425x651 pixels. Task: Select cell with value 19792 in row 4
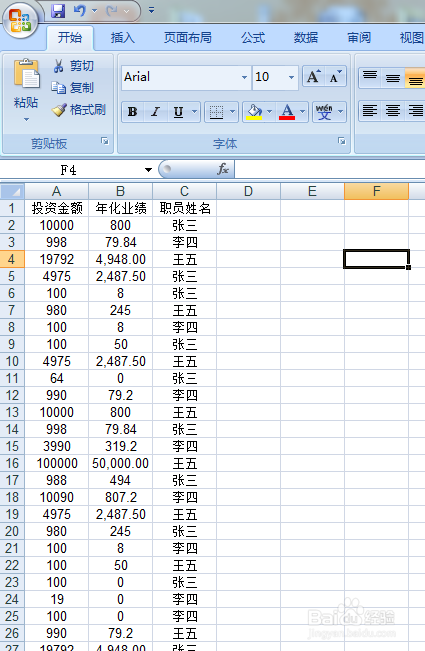click(x=56, y=259)
